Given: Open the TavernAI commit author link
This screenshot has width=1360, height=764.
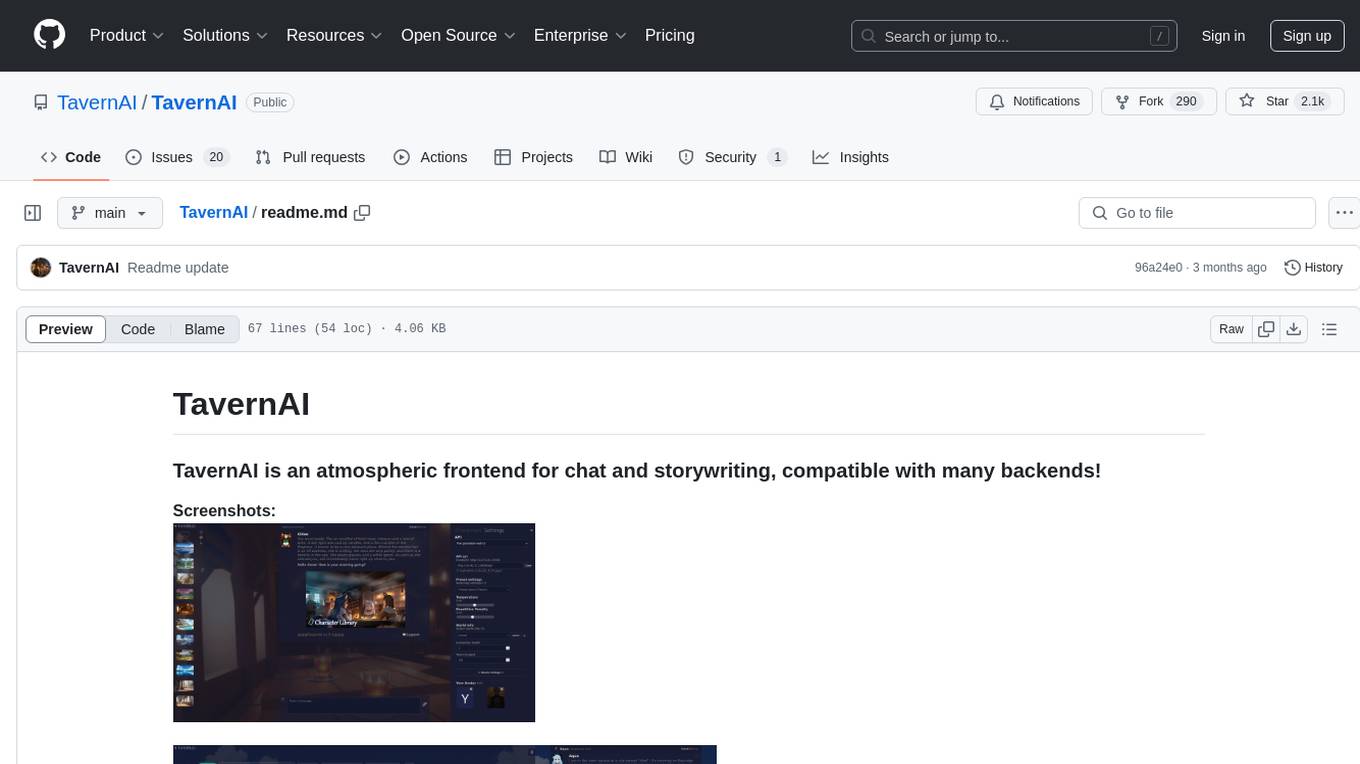Looking at the screenshot, I should (x=89, y=268).
